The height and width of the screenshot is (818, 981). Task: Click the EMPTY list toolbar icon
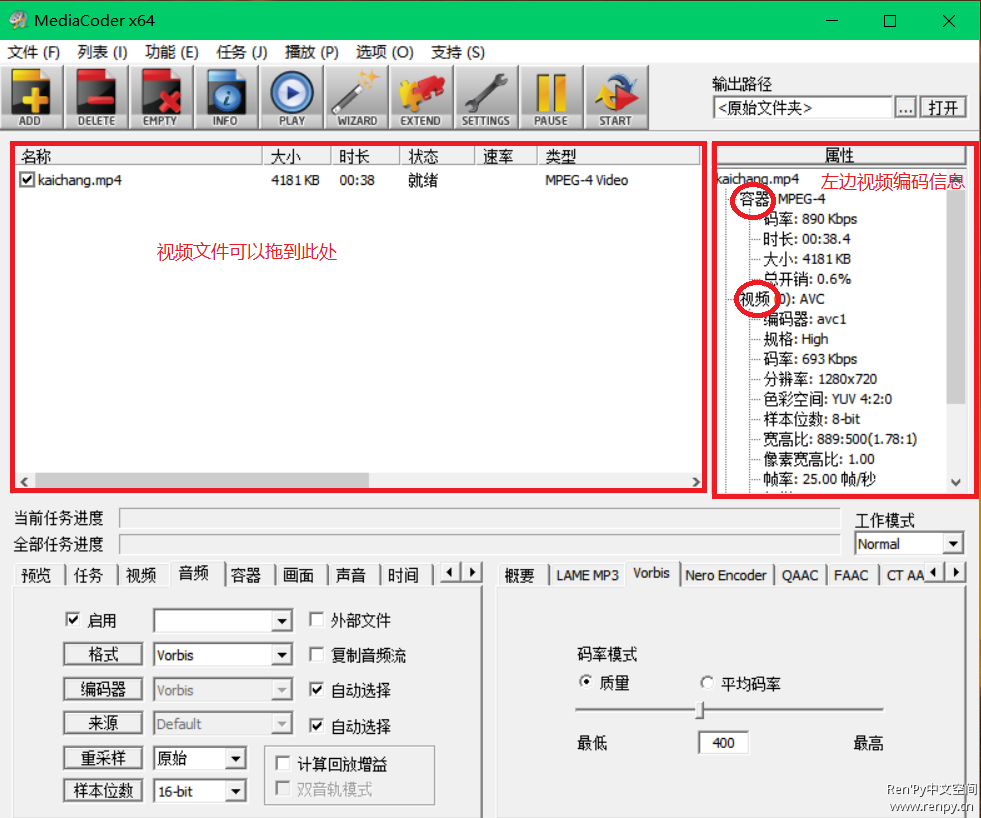pos(161,98)
